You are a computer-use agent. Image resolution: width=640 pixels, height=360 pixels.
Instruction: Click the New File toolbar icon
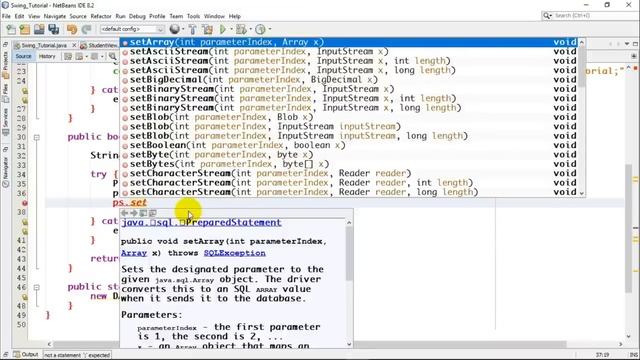[x=11, y=29]
